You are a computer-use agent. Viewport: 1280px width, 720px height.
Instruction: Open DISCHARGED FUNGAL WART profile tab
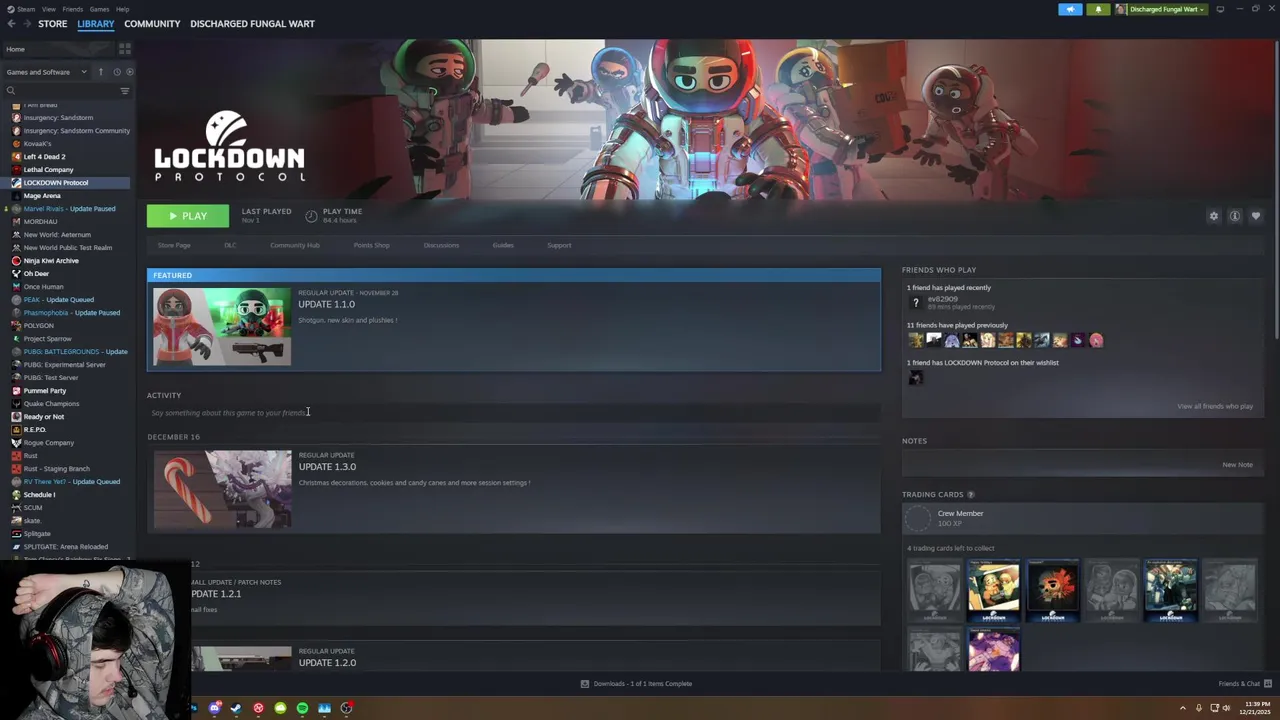coord(252,24)
